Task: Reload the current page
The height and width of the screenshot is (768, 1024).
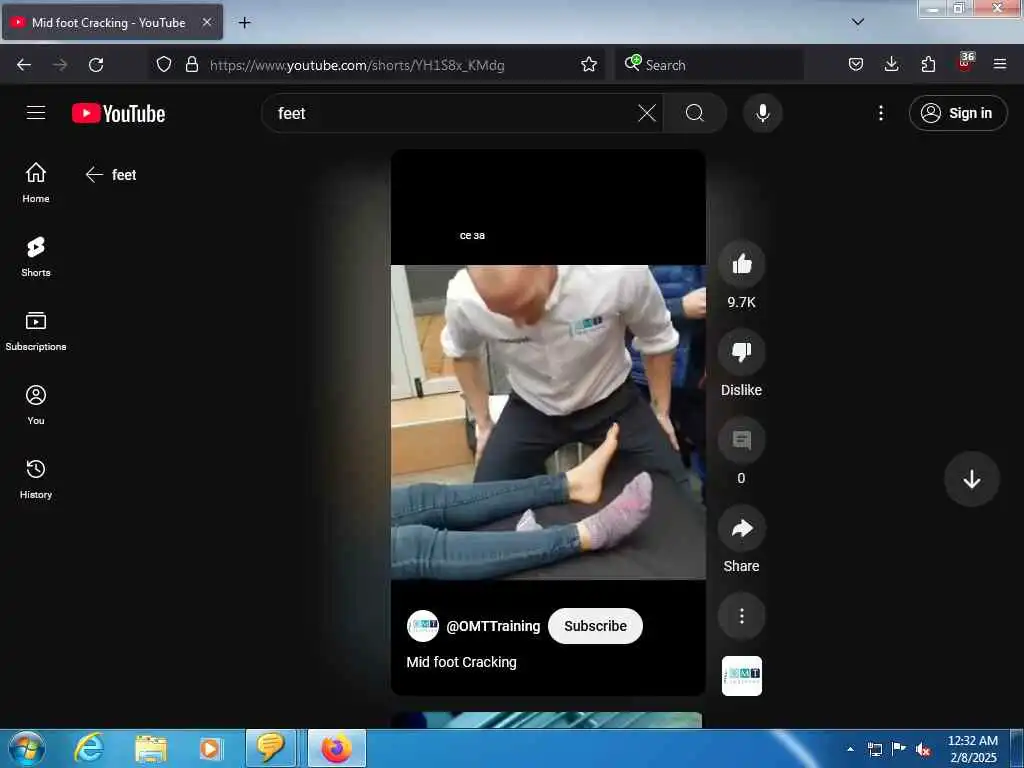Action: click(96, 65)
